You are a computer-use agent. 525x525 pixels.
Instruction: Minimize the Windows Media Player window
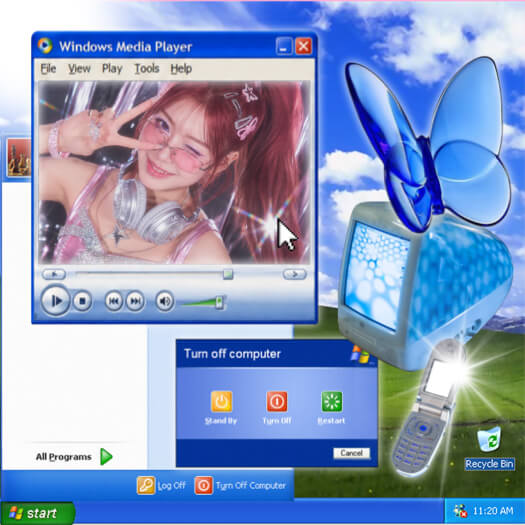[284, 46]
